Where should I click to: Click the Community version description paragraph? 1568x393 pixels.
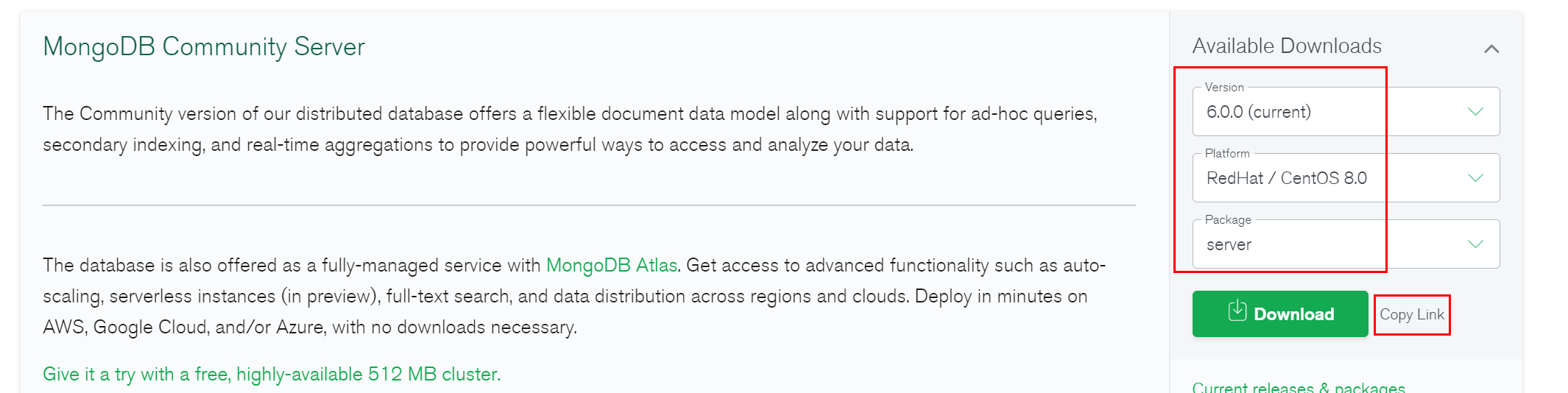[x=570, y=130]
